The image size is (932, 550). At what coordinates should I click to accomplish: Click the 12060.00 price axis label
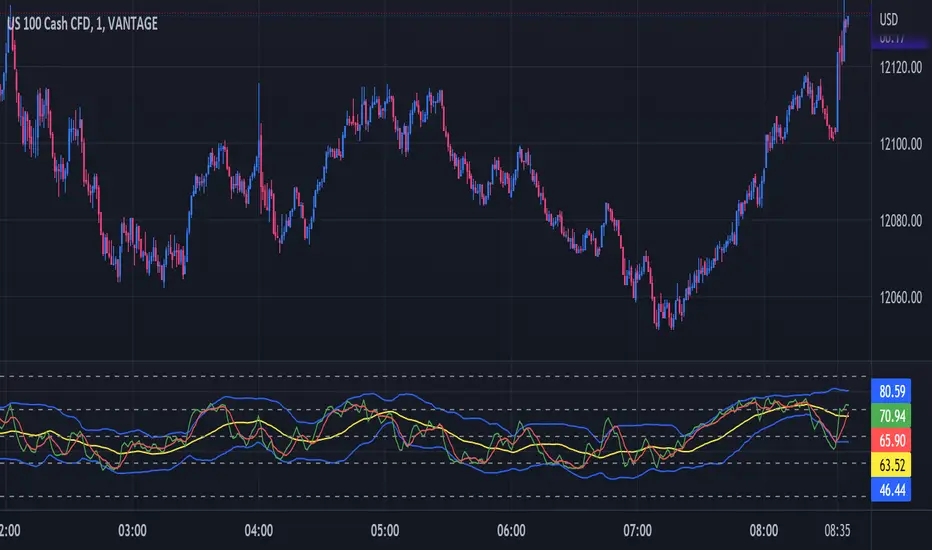(x=900, y=297)
